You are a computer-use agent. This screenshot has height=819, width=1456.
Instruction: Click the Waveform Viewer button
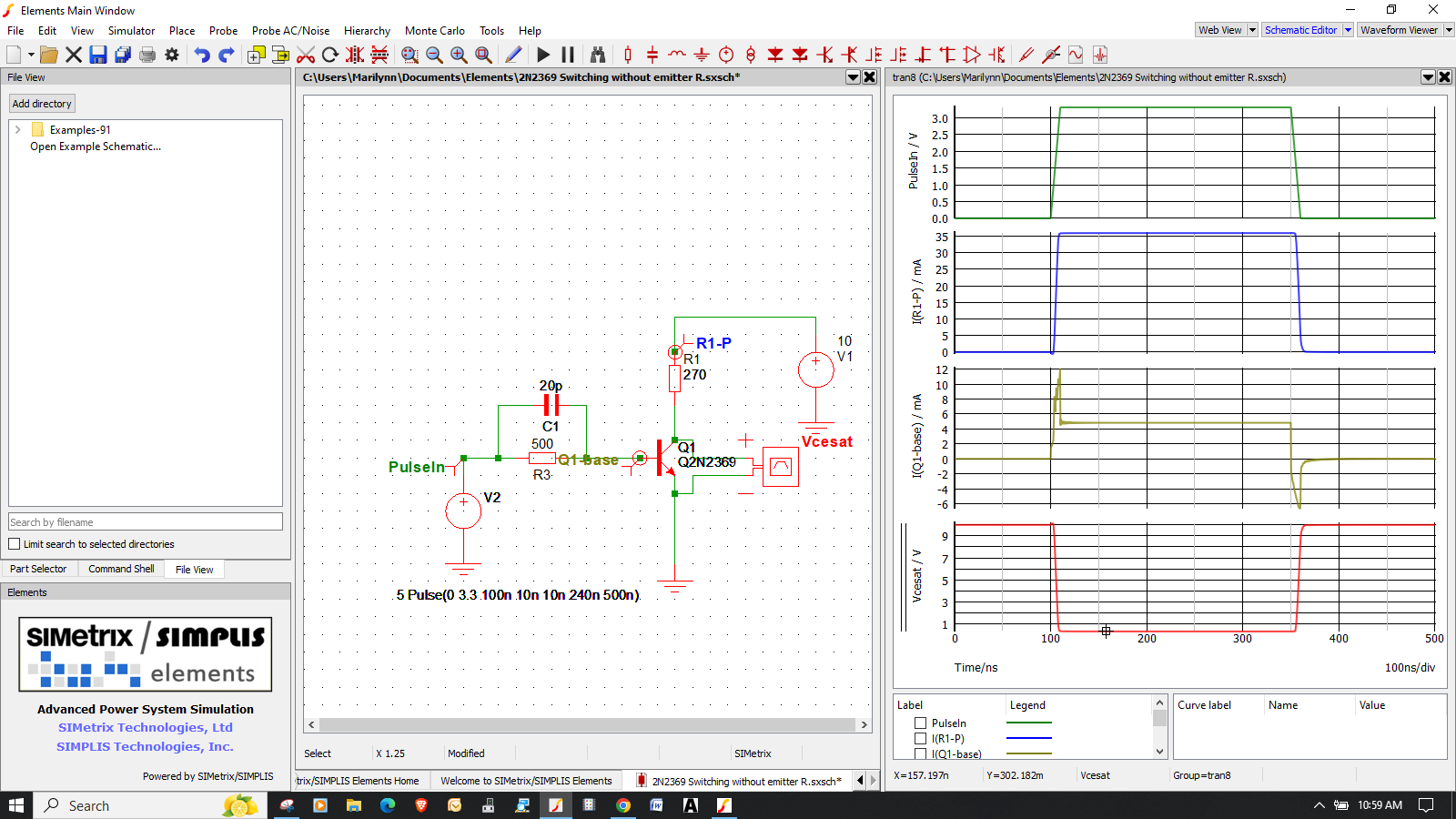pyautogui.click(x=1399, y=30)
